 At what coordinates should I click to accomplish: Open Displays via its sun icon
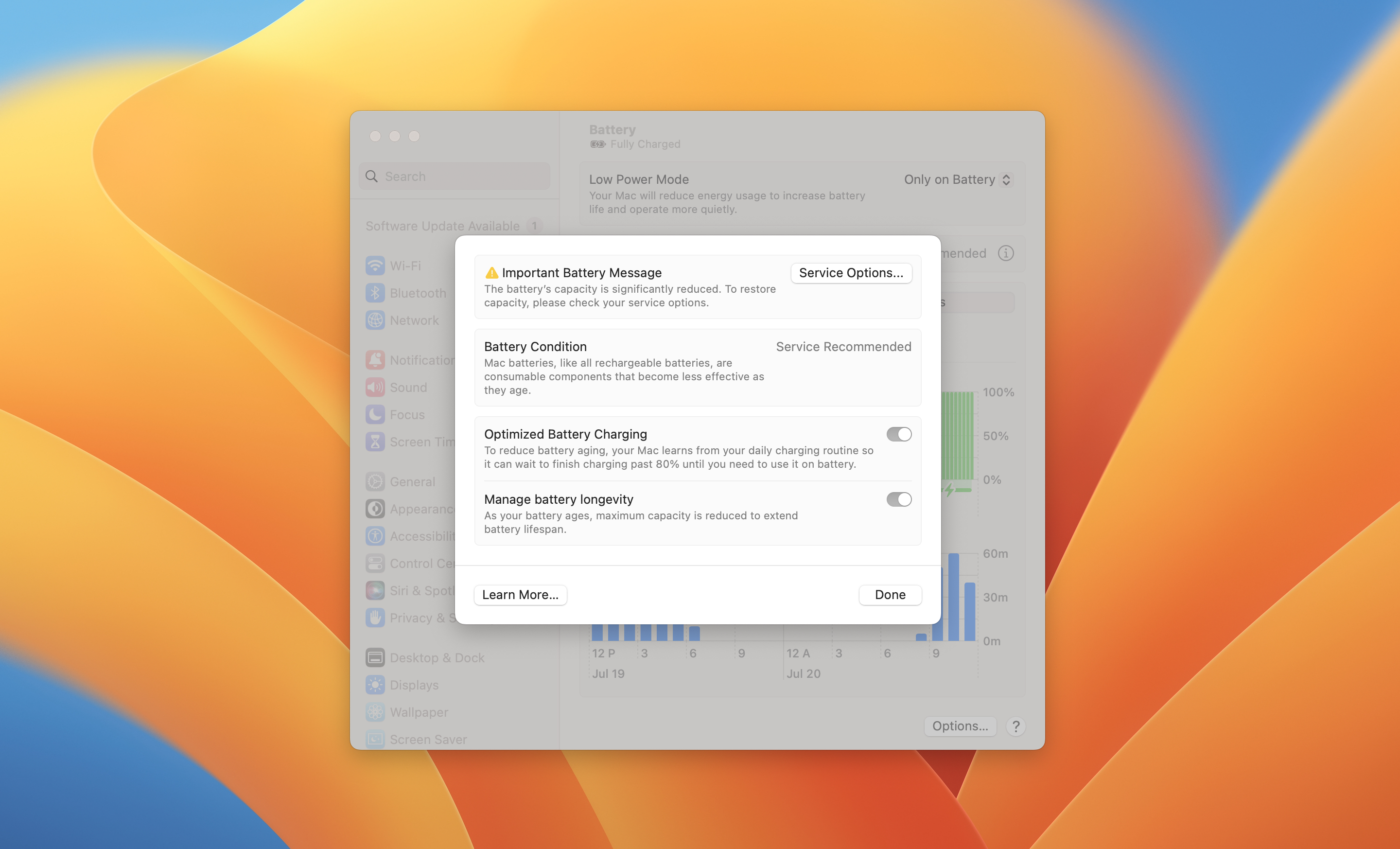point(375,685)
